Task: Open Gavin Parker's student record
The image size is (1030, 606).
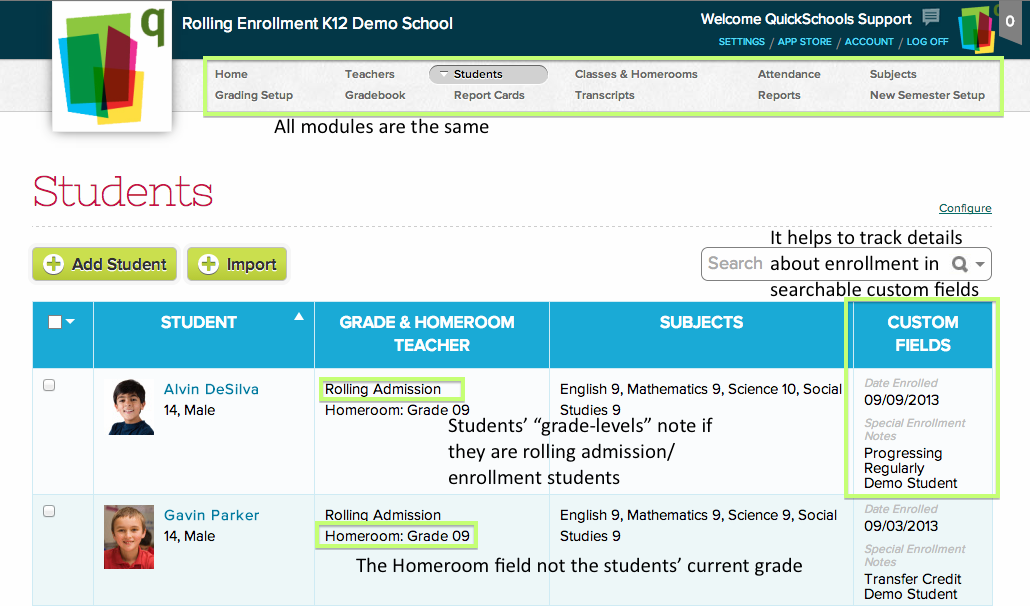Action: (212, 515)
